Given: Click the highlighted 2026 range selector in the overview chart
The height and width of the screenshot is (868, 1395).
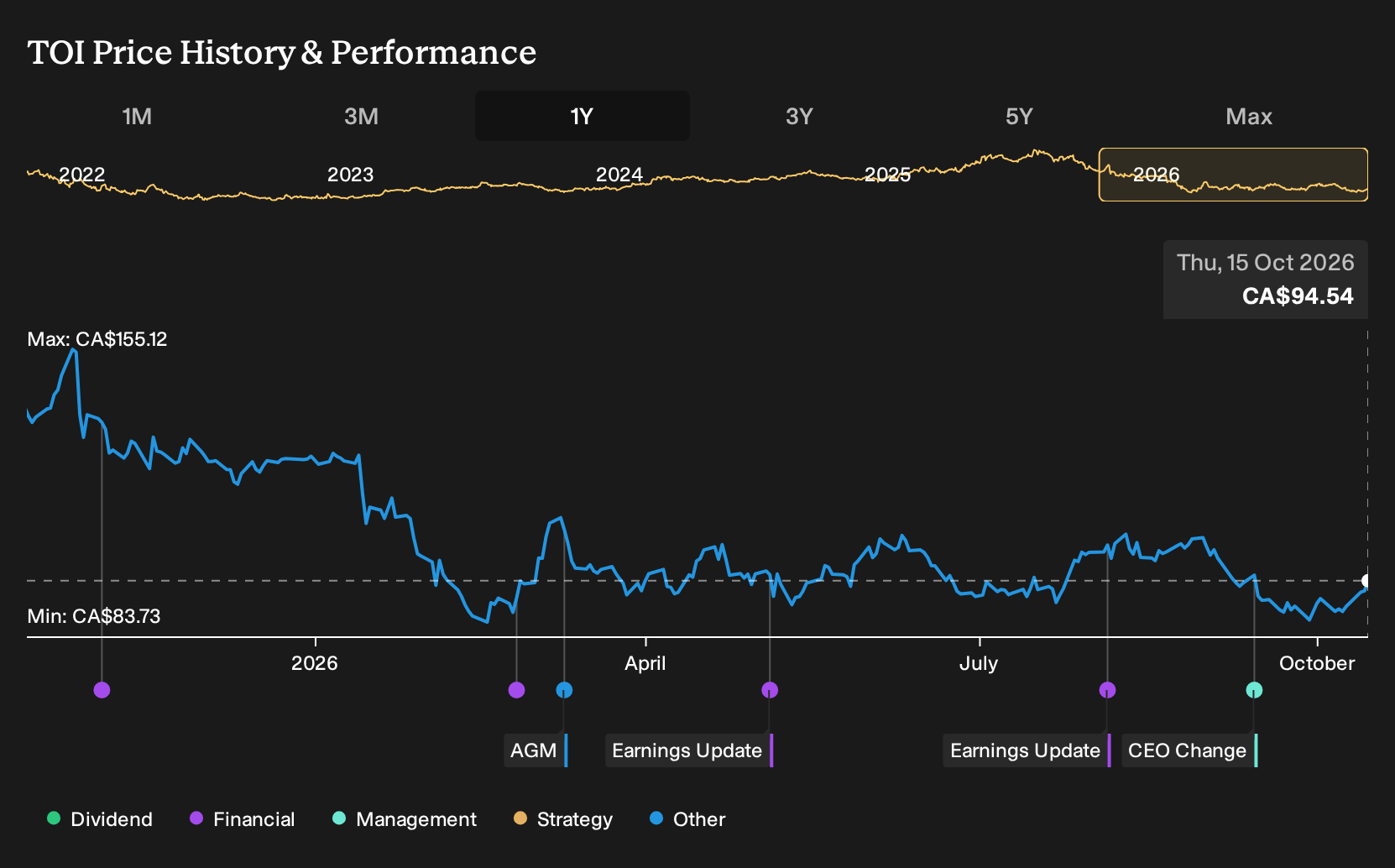Looking at the screenshot, I should pos(1233,175).
